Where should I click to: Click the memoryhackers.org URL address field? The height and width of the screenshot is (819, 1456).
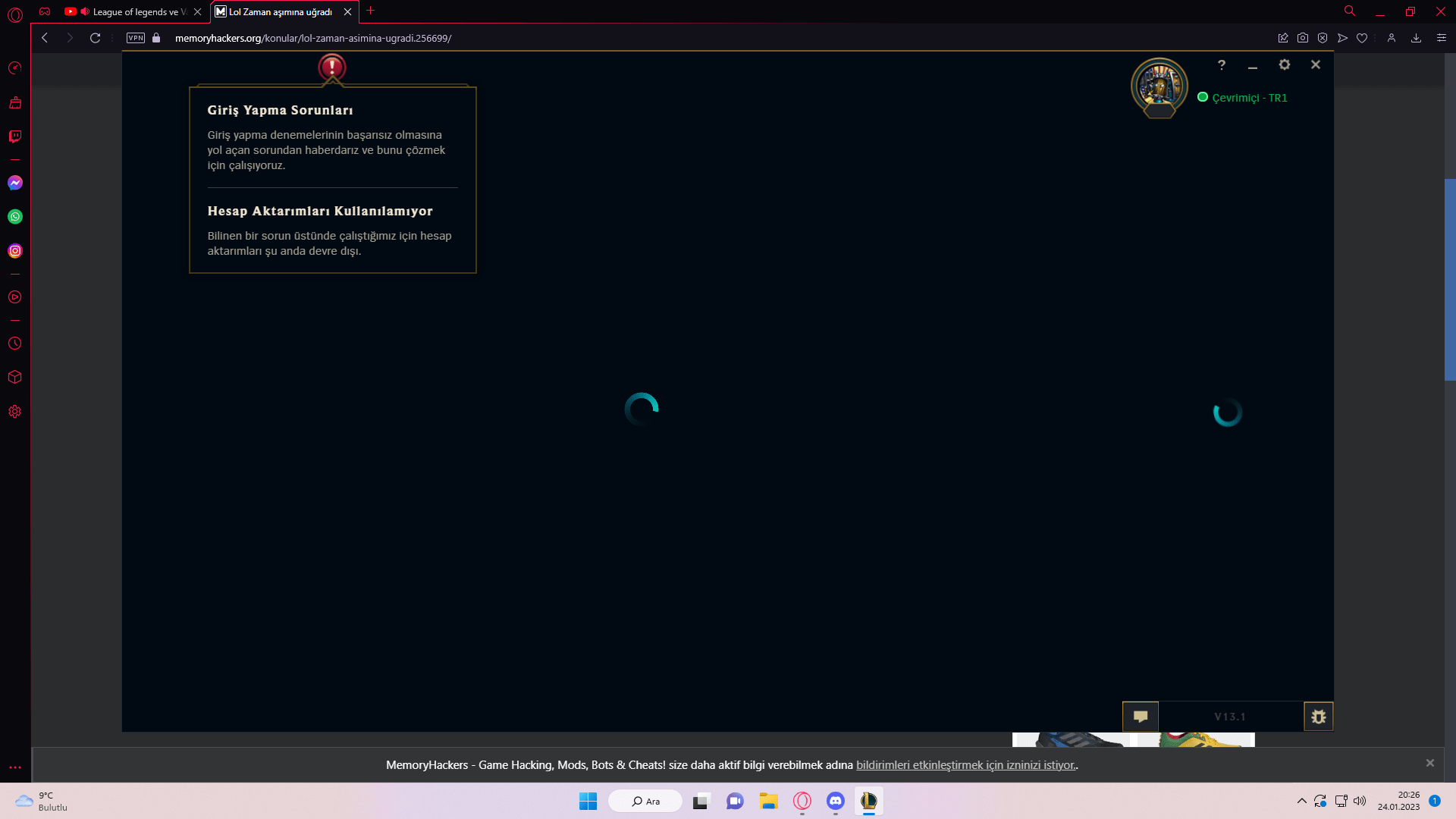[x=313, y=38]
